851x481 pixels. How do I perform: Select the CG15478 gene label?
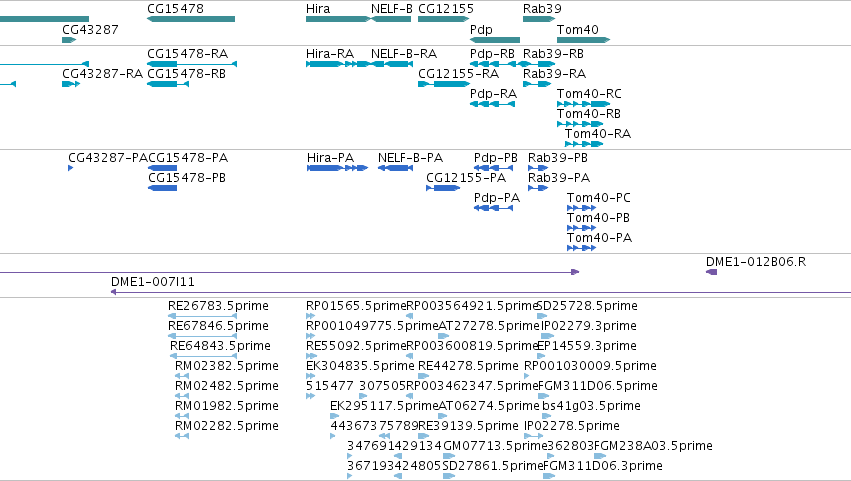(175, 9)
